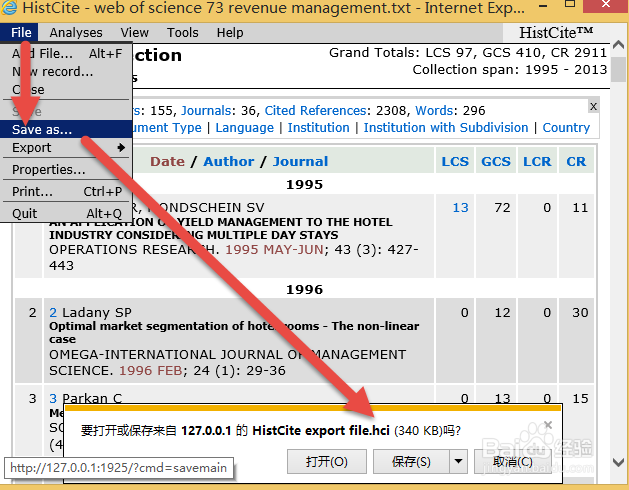
Task: Click the 打开(O) open button
Action: pyautogui.click(x=327, y=462)
